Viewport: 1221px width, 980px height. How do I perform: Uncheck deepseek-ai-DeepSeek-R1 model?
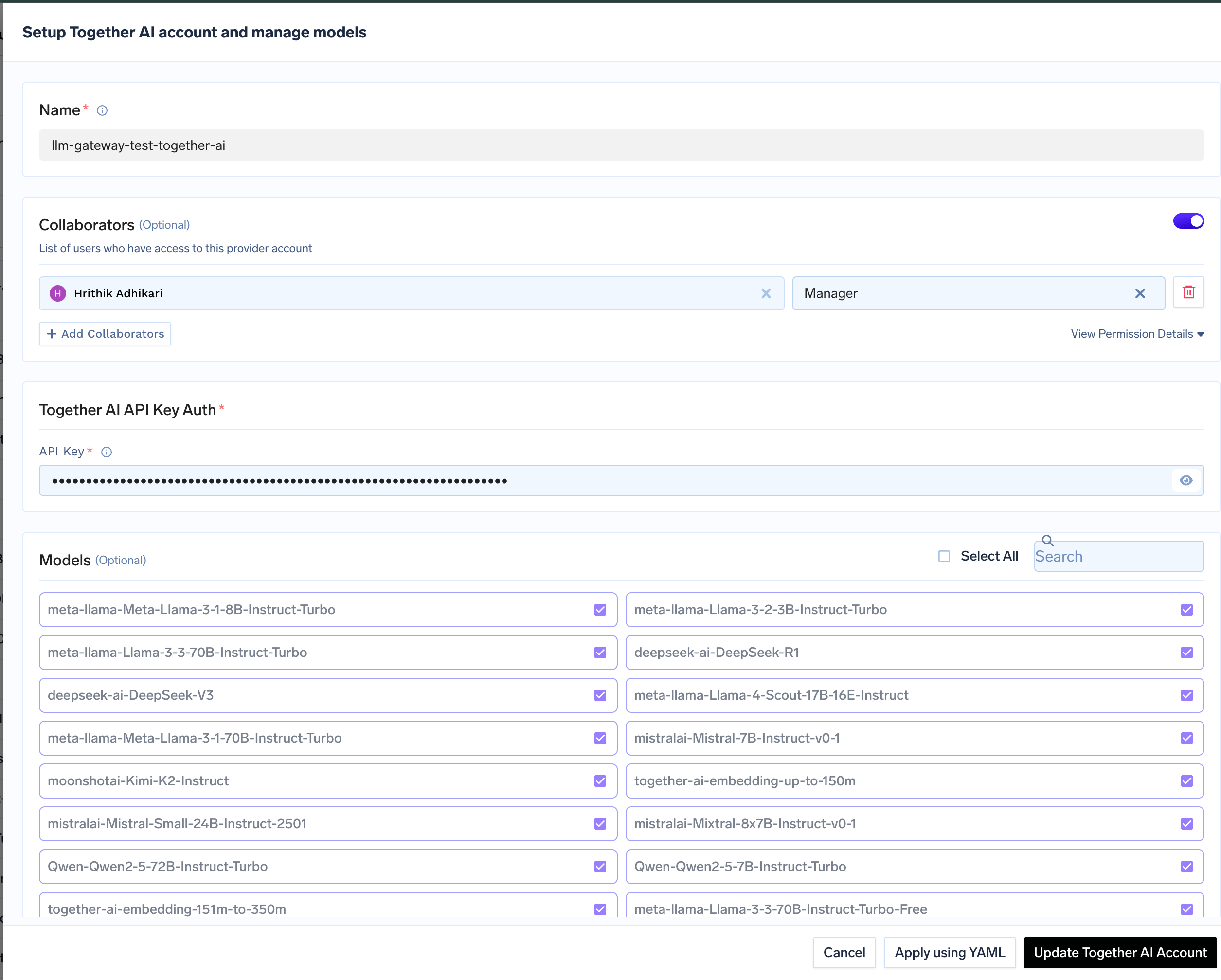1187,653
